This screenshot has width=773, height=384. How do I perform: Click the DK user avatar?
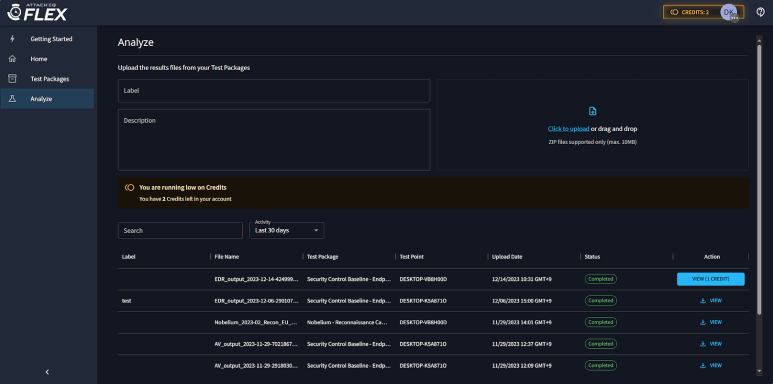tap(729, 12)
